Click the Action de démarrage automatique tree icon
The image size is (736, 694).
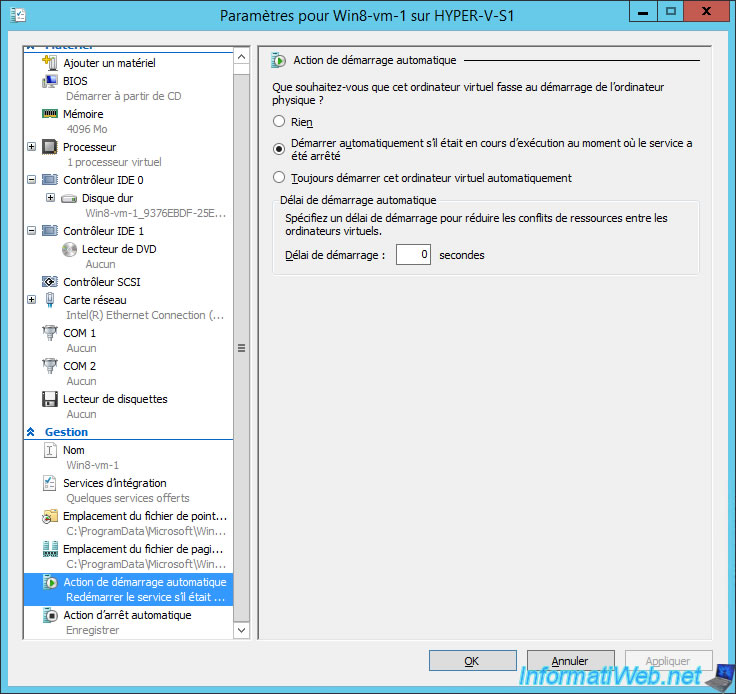50,582
